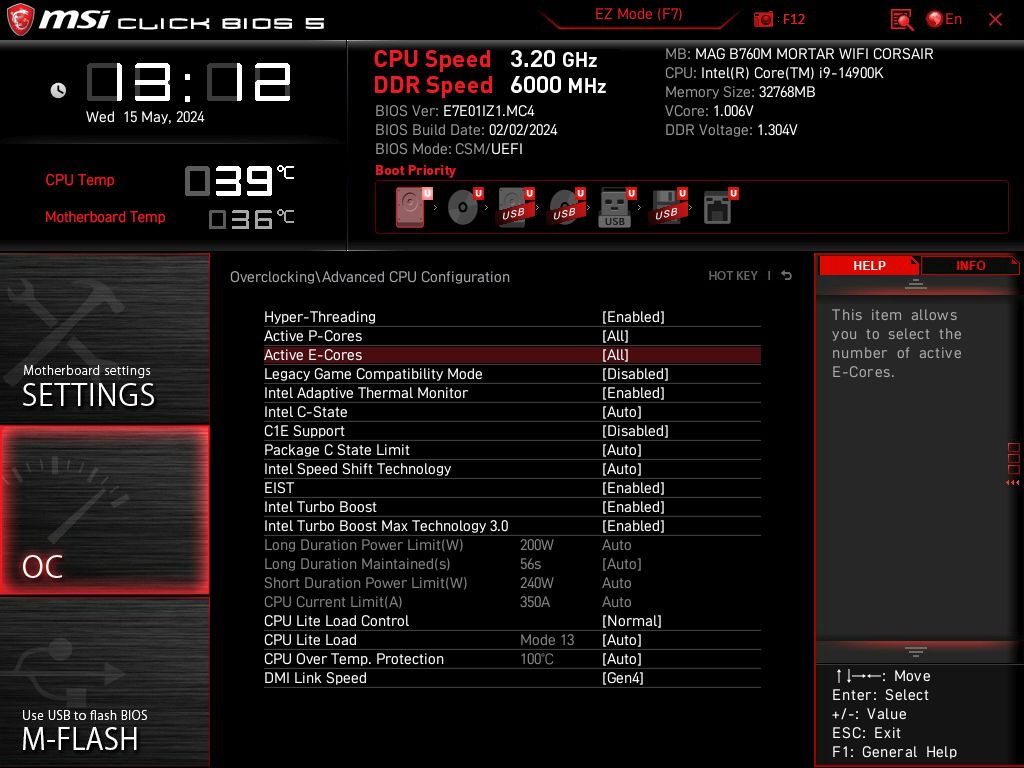Click the Boot Priority label

[415, 170]
